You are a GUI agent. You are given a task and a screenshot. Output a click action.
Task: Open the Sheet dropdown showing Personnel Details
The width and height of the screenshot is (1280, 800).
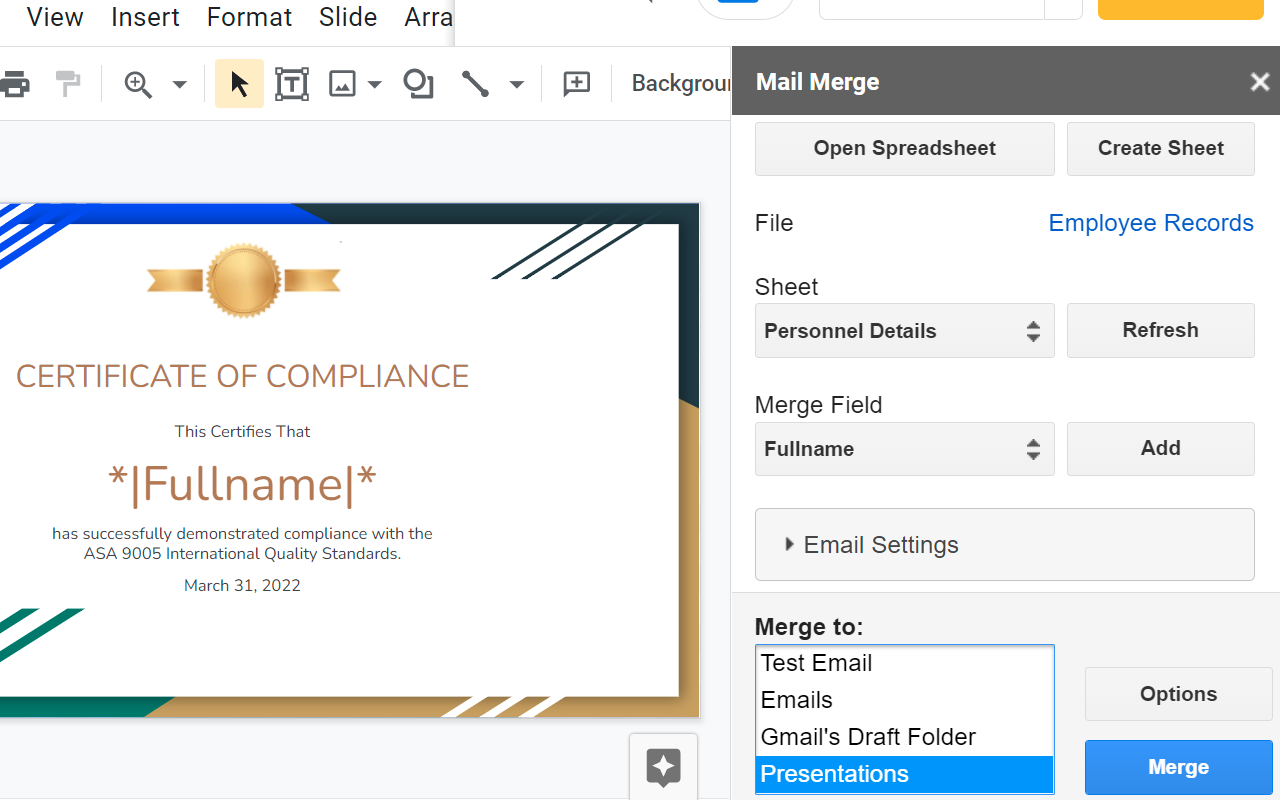click(904, 330)
